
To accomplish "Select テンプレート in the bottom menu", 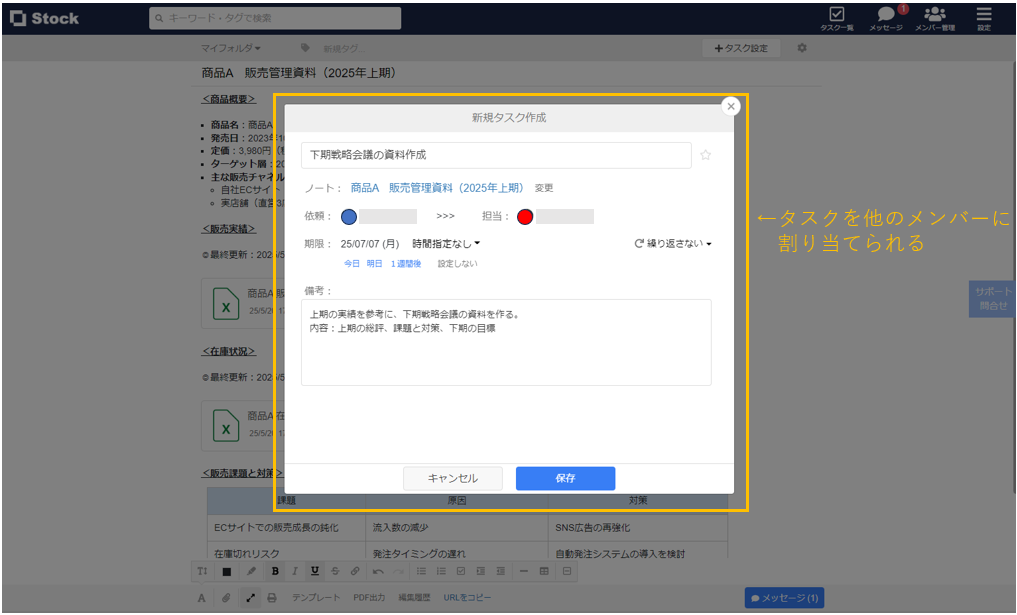I will point(317,595).
